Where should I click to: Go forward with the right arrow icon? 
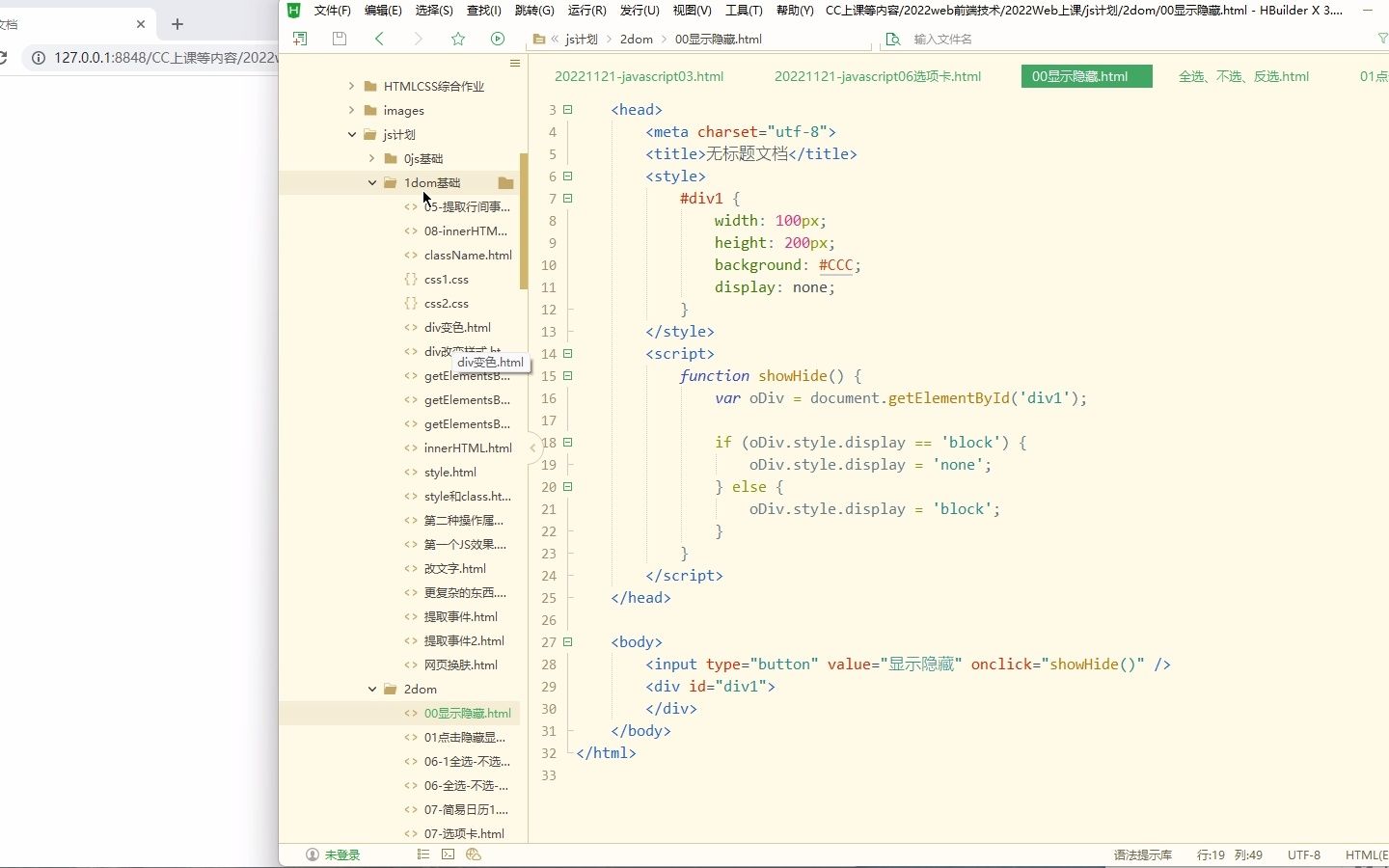coord(418,39)
